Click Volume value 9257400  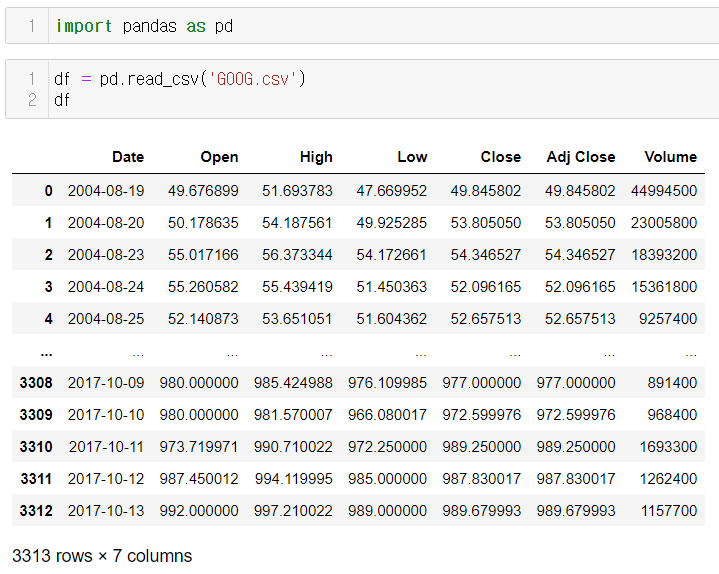668,319
